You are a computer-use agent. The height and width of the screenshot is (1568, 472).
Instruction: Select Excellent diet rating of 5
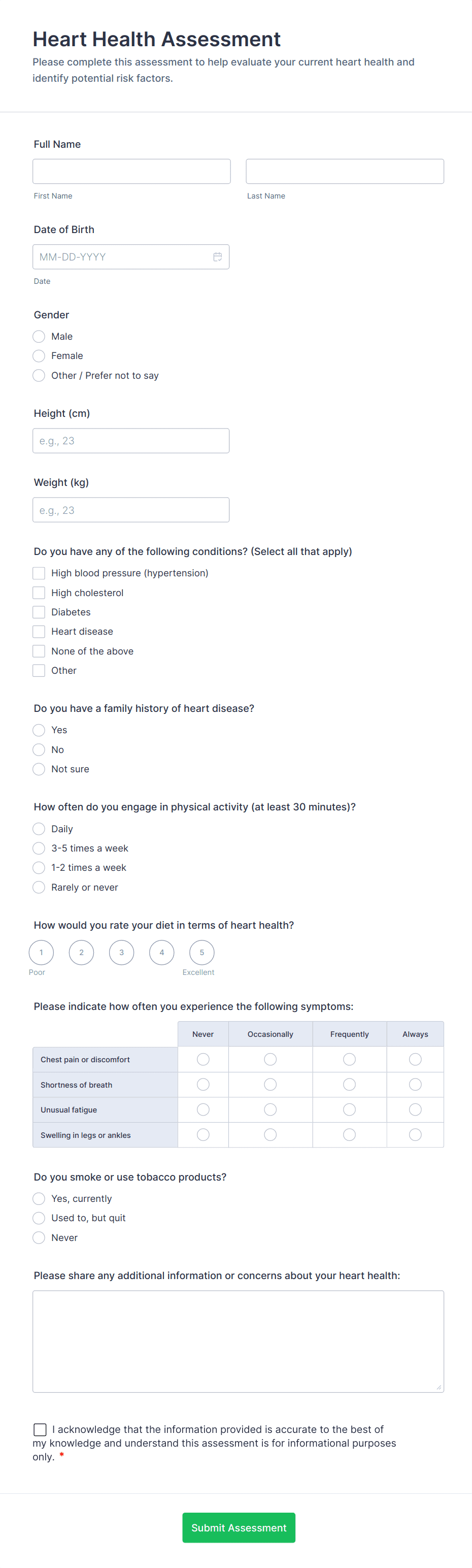coord(201,952)
